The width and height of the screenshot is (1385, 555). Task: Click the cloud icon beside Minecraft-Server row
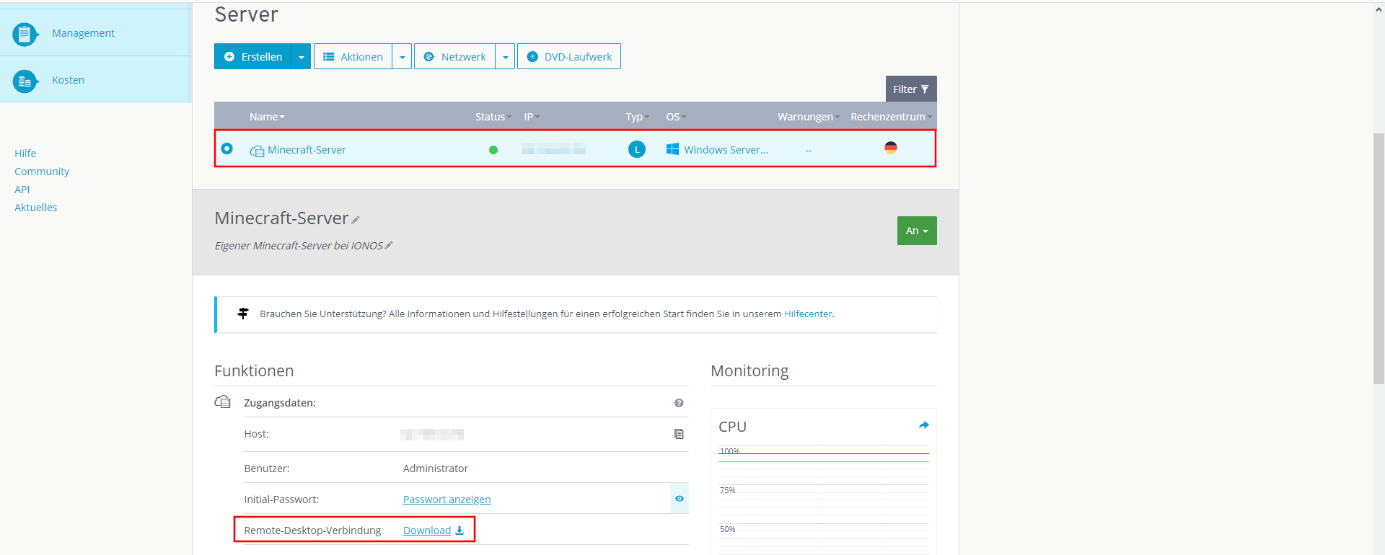click(257, 150)
